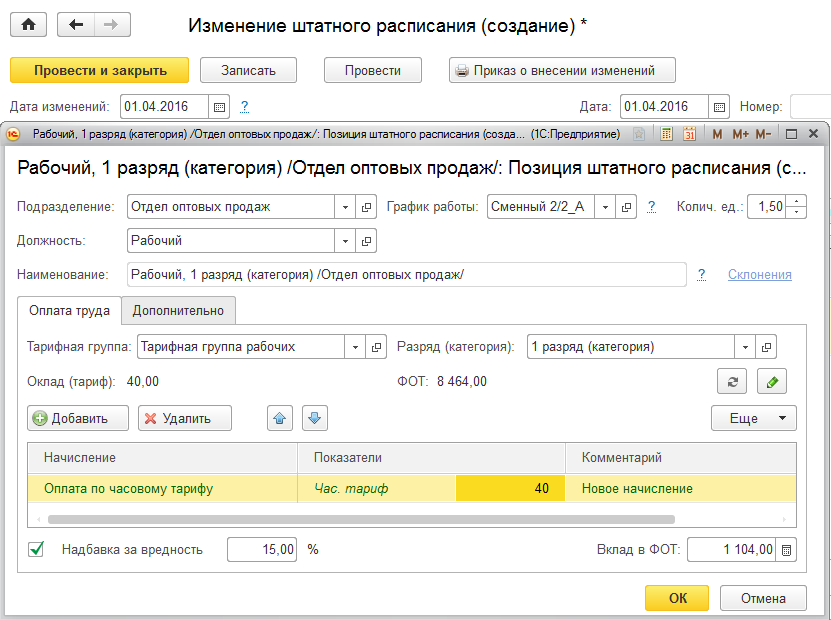Open the calculator icon in title bar

tap(667, 134)
